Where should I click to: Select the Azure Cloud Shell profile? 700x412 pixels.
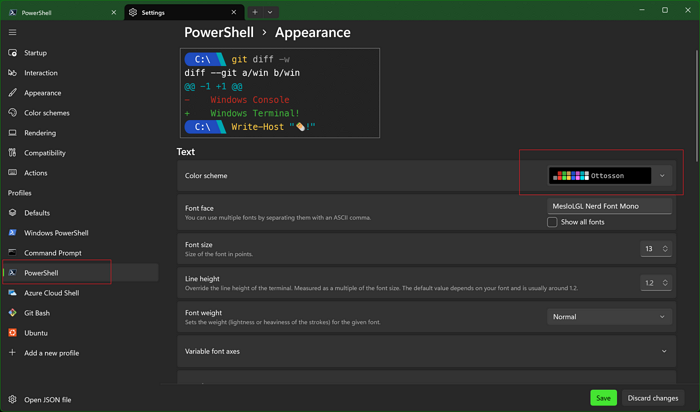(x=80, y=292)
